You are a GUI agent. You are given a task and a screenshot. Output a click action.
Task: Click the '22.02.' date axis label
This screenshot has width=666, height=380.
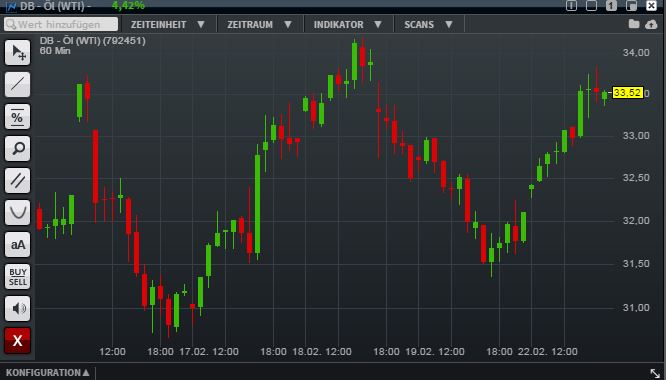533,352
